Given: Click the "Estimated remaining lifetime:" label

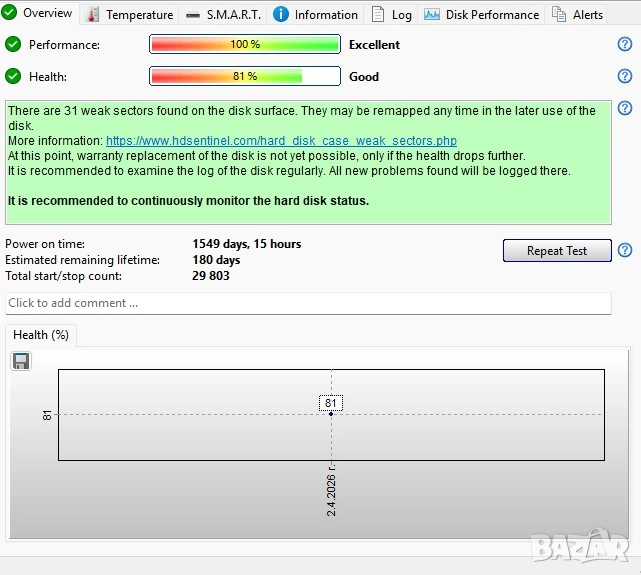Looking at the screenshot, I should pyautogui.click(x=82, y=260).
